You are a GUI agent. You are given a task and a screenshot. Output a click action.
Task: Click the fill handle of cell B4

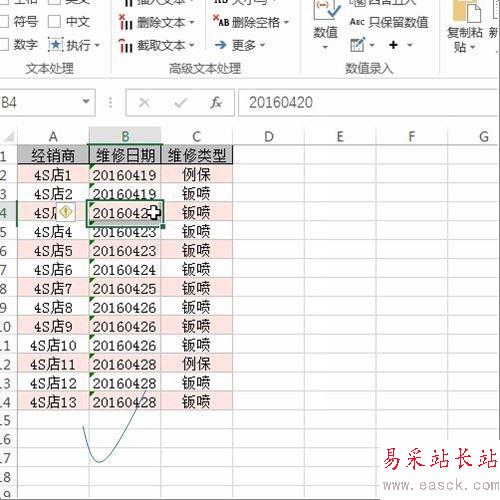point(163,227)
